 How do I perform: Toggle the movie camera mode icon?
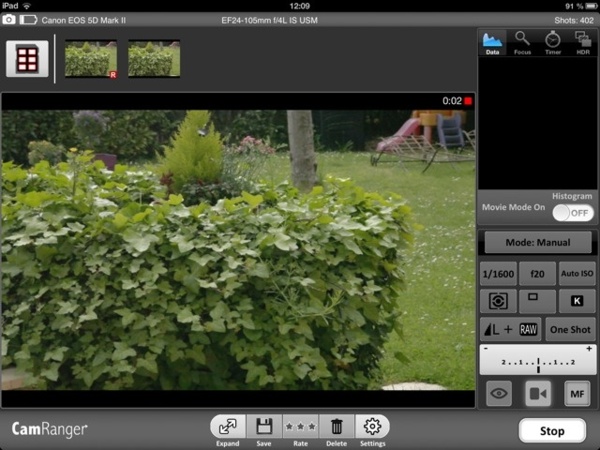click(x=538, y=393)
